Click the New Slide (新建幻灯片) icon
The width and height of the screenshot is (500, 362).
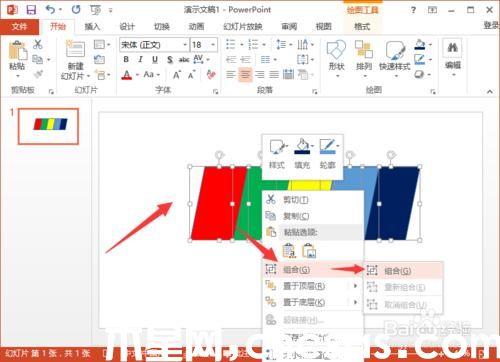76,49
